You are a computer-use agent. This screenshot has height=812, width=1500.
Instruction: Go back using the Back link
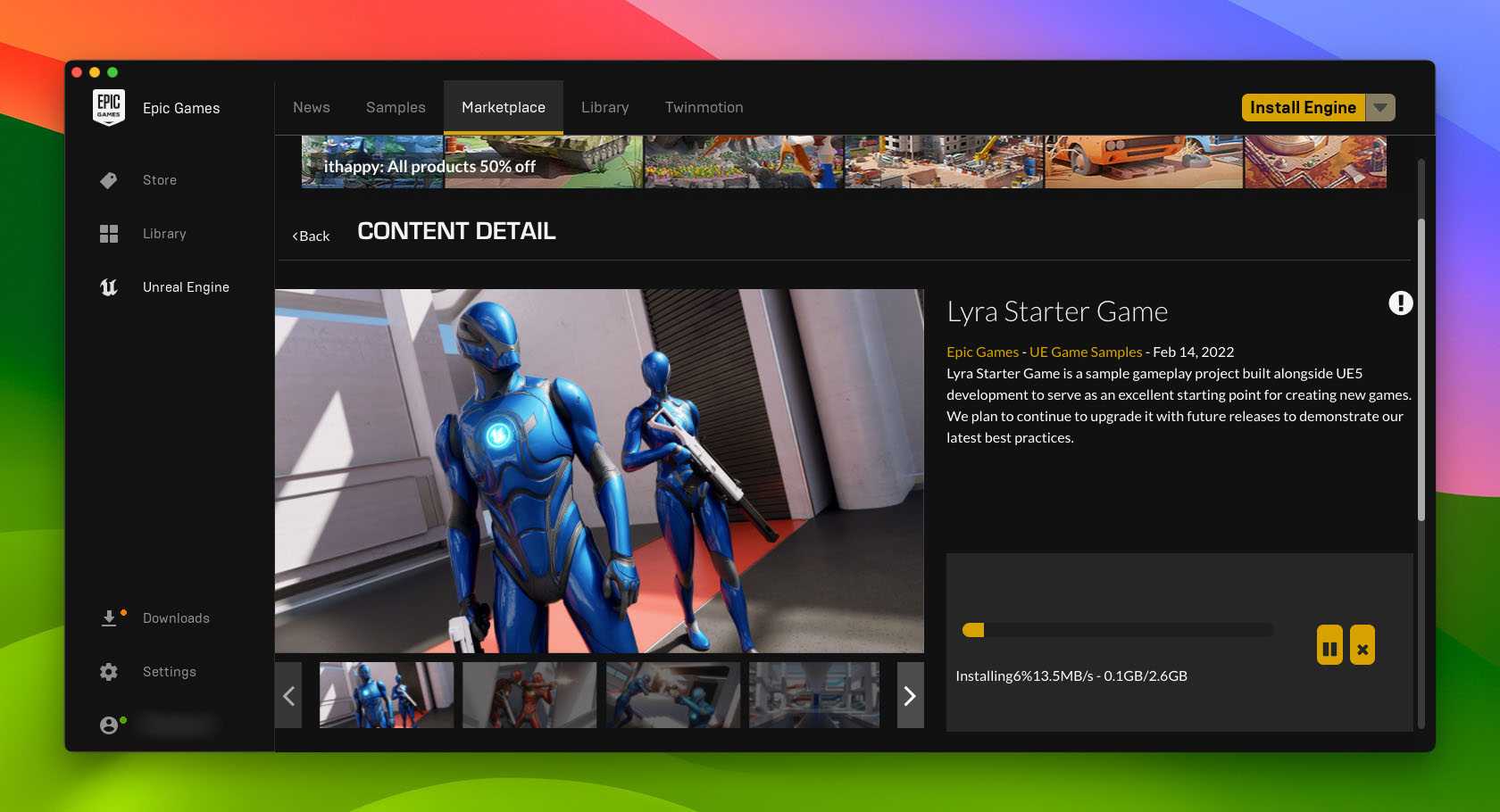(x=312, y=236)
